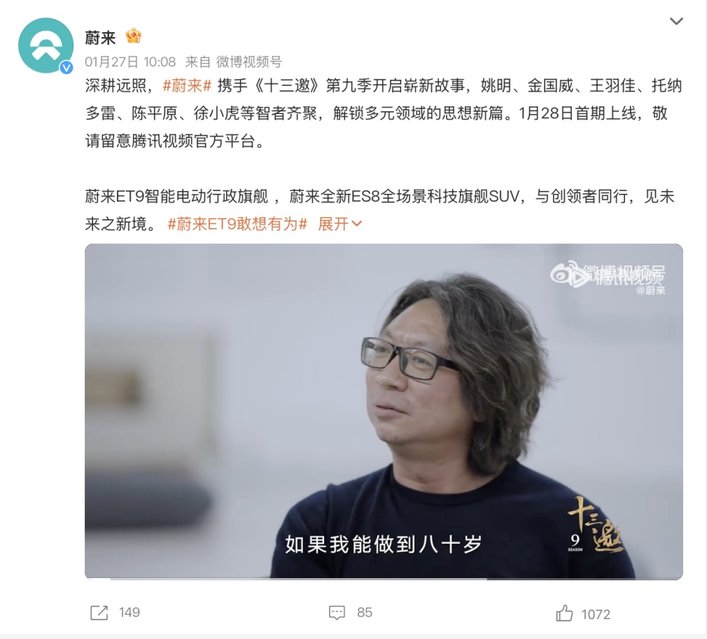Open the post timestamp 01月27日 10:08
Image resolution: width=707 pixels, height=639 pixels.
pos(130,62)
